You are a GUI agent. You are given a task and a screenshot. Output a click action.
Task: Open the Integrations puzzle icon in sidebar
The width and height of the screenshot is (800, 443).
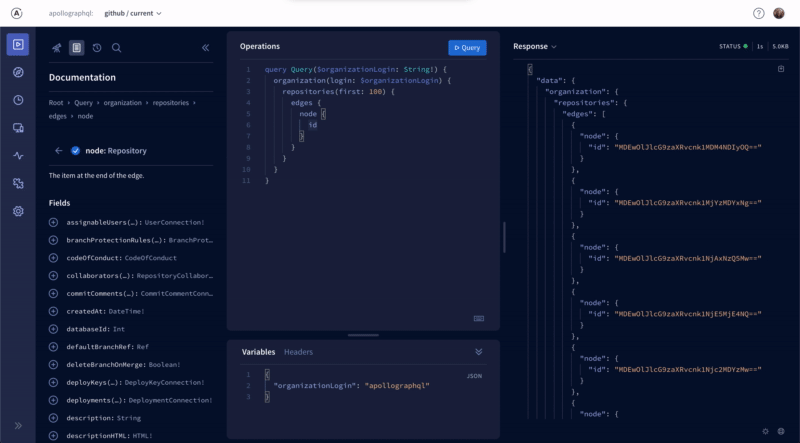(x=18, y=183)
